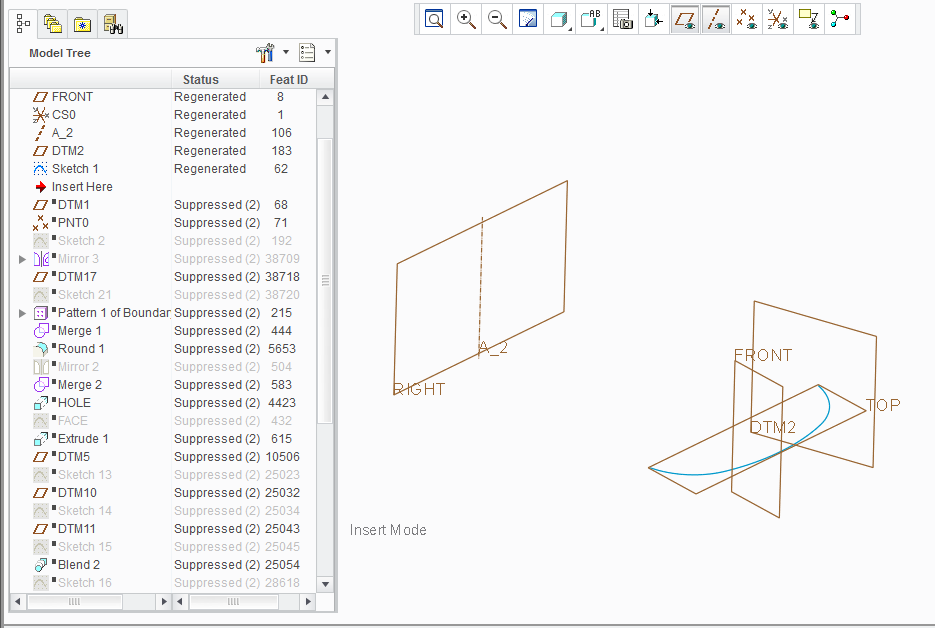The height and width of the screenshot is (628, 935).
Task: Click the Sketch 2 icon in tree
Action: pyautogui.click(x=41, y=240)
